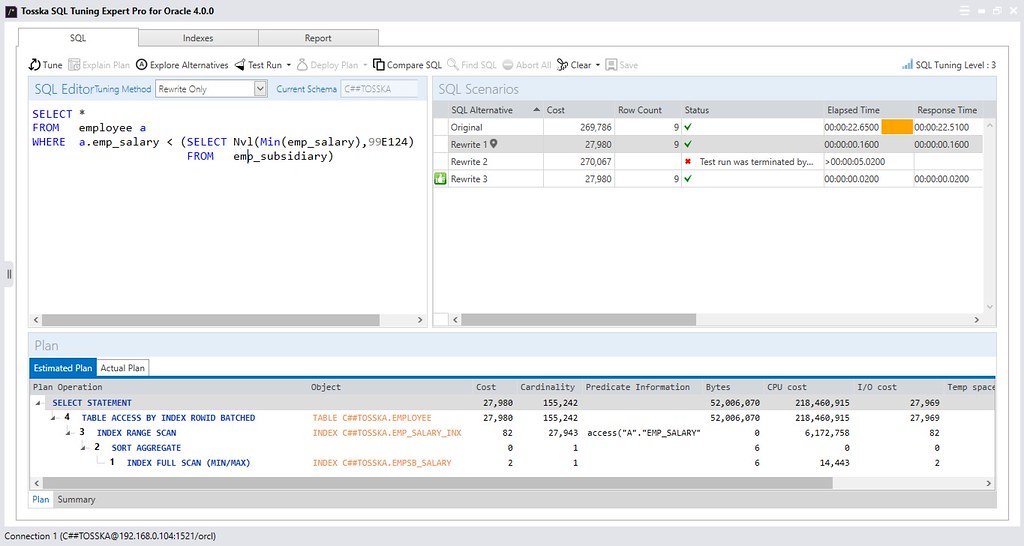Open the Clear dropdown arrow
The image size is (1024, 546).
tap(598, 65)
